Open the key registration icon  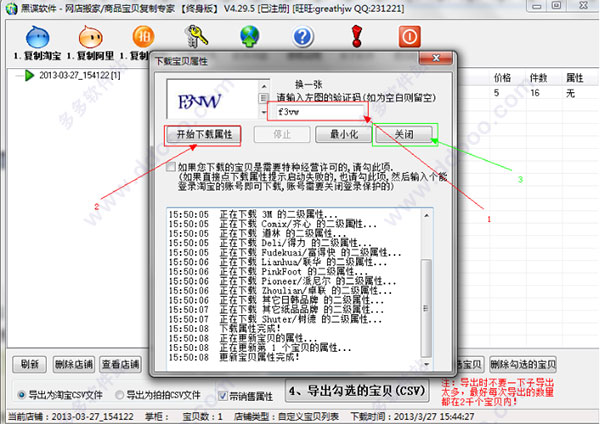pyautogui.click(x=196, y=36)
